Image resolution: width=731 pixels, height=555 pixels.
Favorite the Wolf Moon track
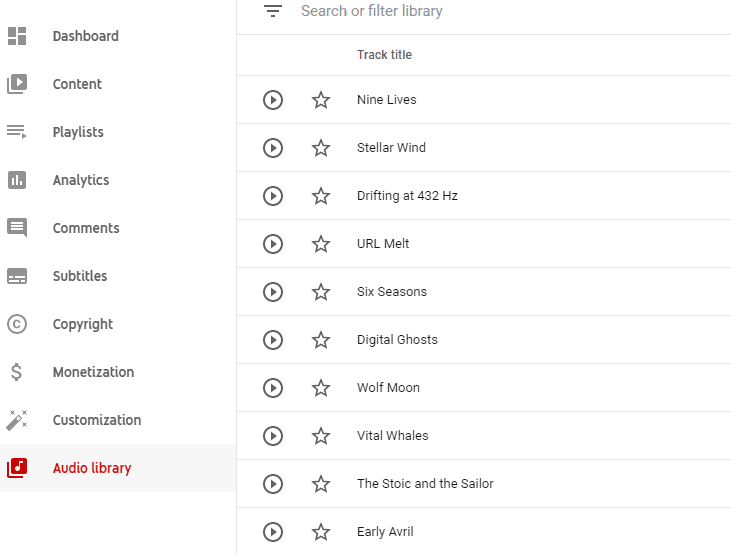click(x=321, y=388)
